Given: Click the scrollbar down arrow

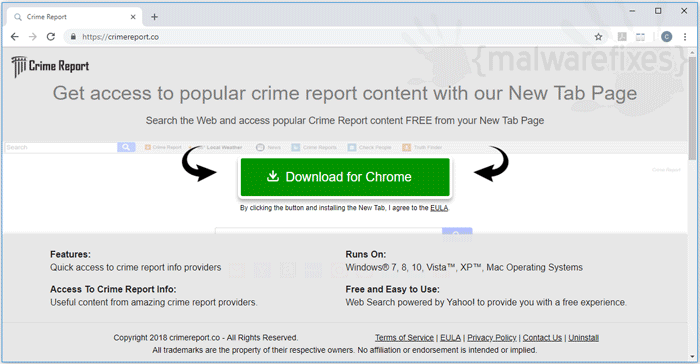Looking at the screenshot, I should tap(692, 356).
